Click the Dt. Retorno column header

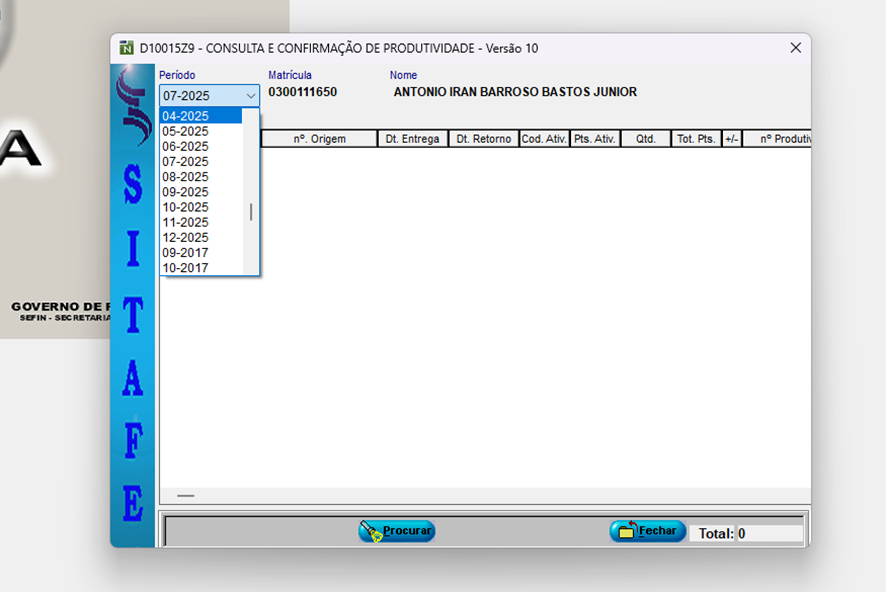483,139
